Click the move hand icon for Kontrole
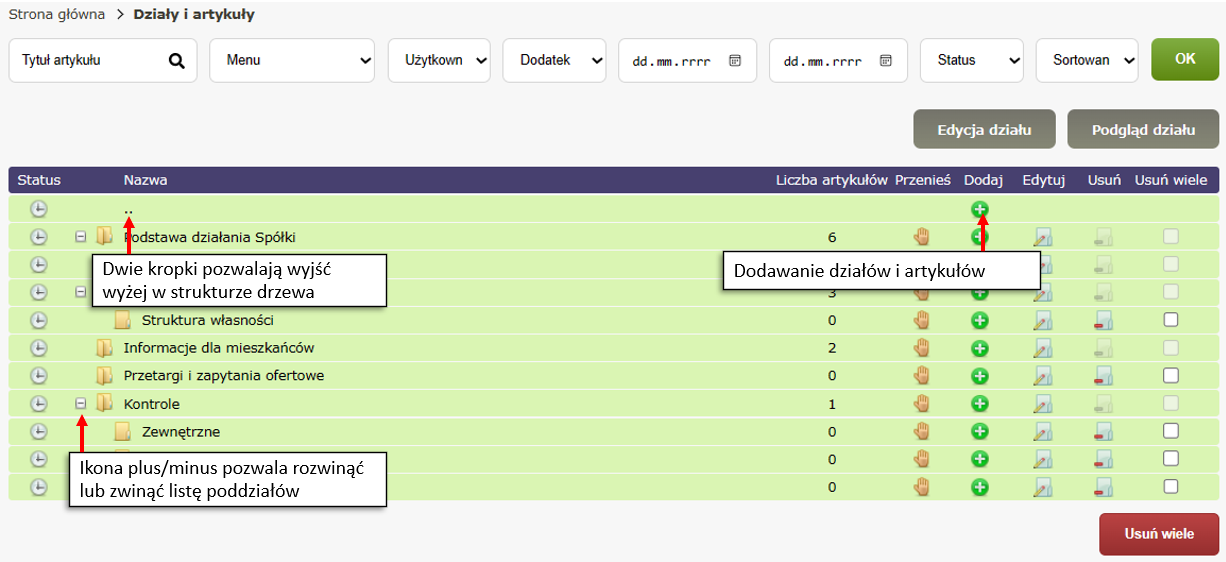Screen dimensions: 1226x562 [922, 404]
